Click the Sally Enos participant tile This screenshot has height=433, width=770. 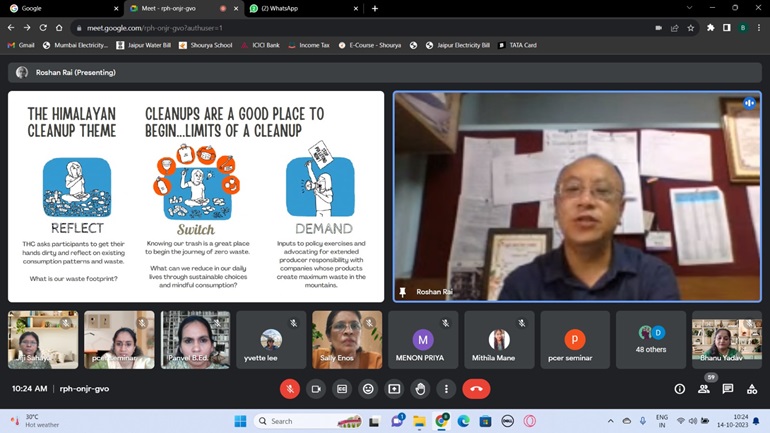click(346, 340)
